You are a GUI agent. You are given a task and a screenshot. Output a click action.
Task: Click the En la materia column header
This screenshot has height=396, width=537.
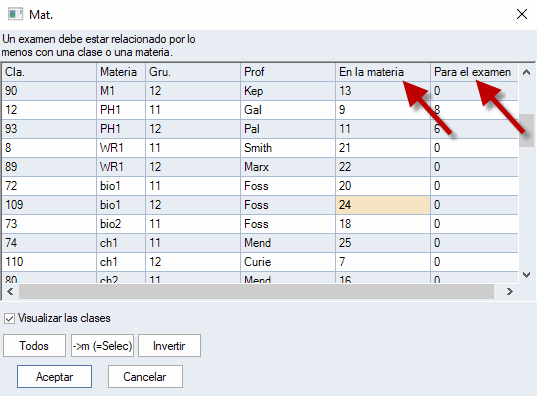click(x=383, y=72)
